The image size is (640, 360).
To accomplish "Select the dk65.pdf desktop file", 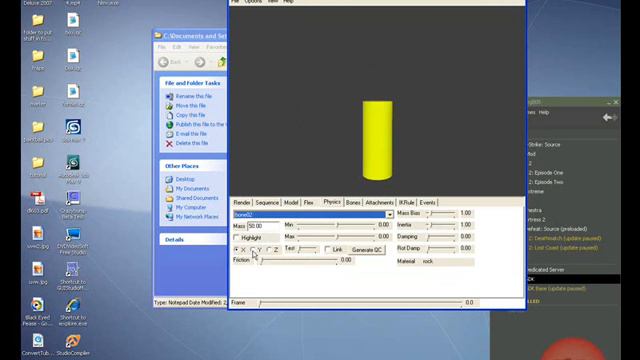I will point(38,203).
